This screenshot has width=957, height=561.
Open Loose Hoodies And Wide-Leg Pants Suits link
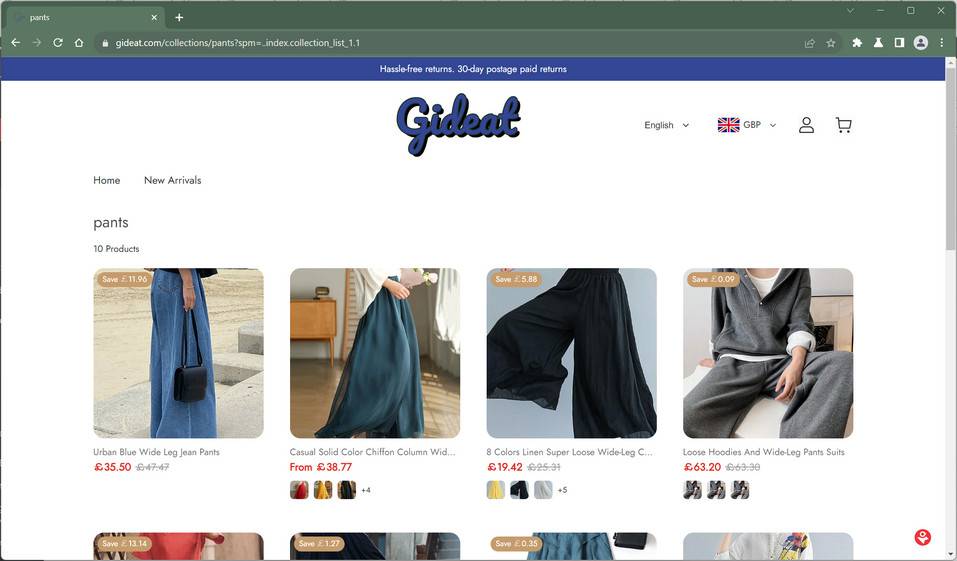764,452
